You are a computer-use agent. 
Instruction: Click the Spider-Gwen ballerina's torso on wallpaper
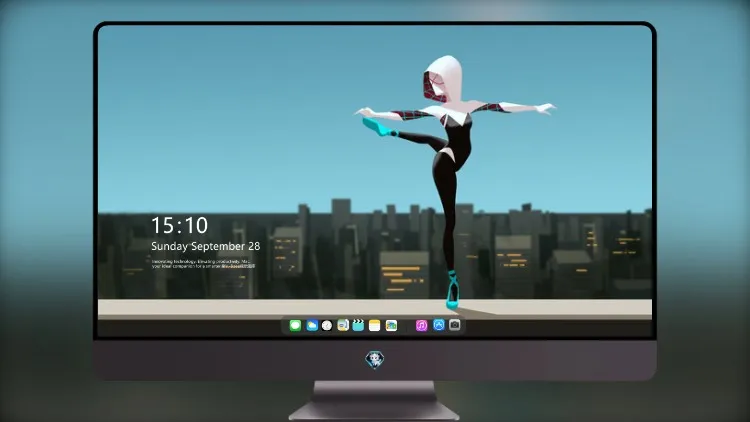[458, 134]
